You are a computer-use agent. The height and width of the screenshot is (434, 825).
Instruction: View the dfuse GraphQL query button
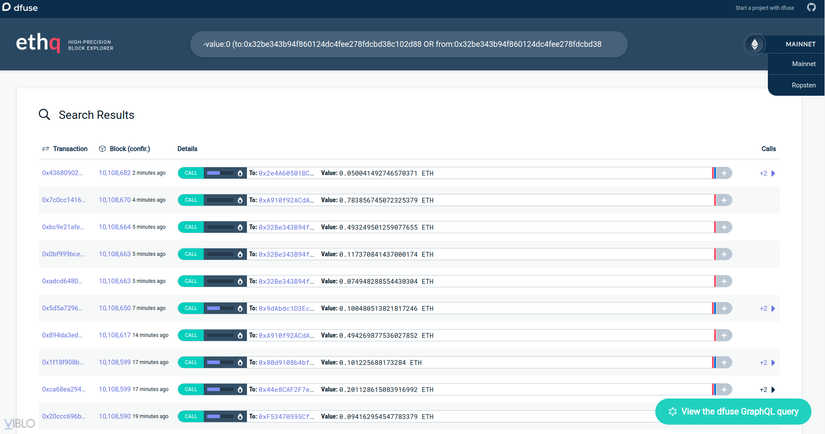tap(733, 411)
